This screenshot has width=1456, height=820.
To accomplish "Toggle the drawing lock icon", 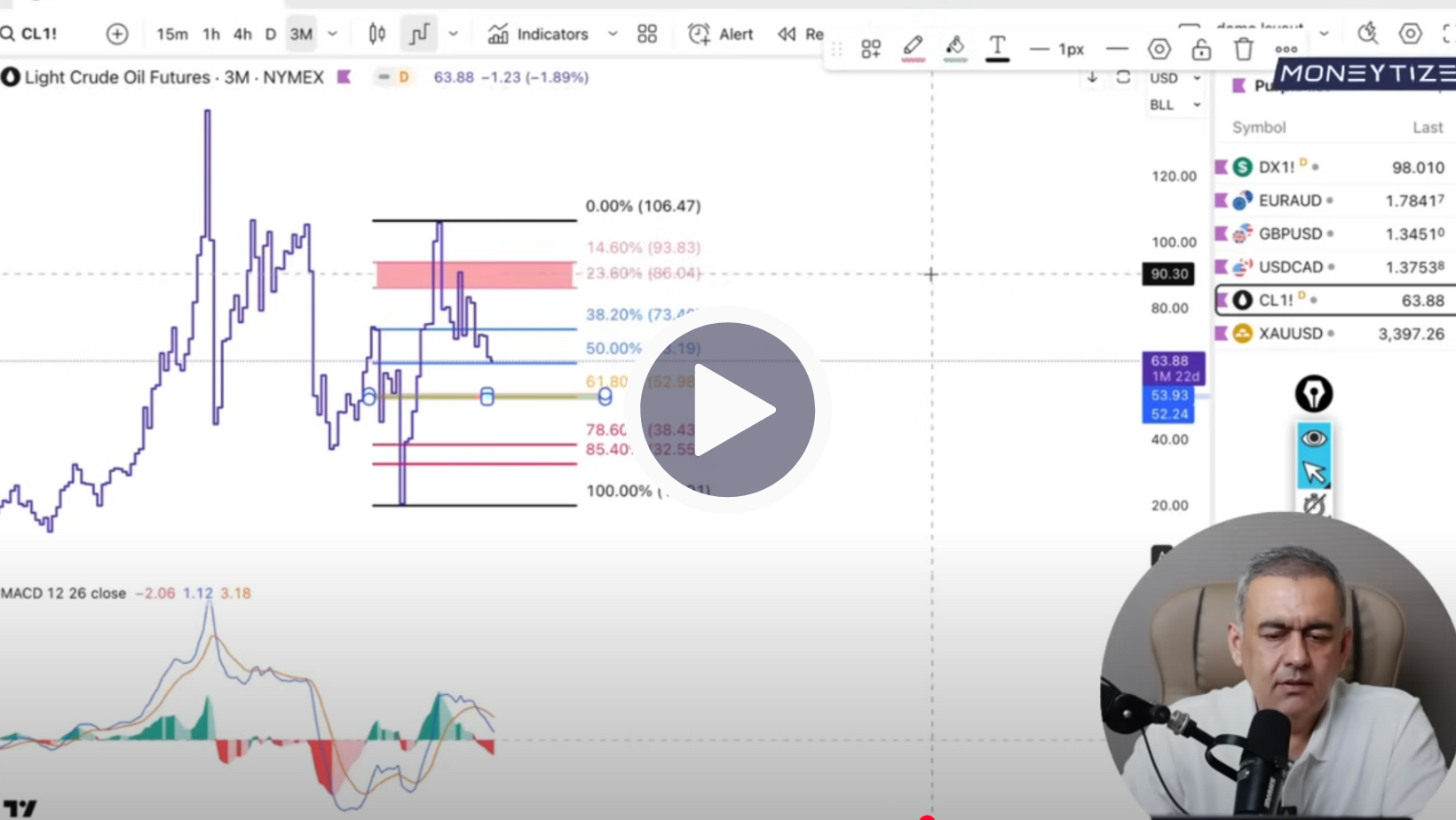I will coord(1201,49).
